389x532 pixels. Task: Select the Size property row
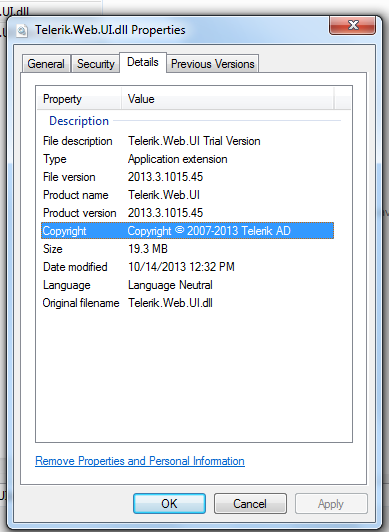(187, 249)
